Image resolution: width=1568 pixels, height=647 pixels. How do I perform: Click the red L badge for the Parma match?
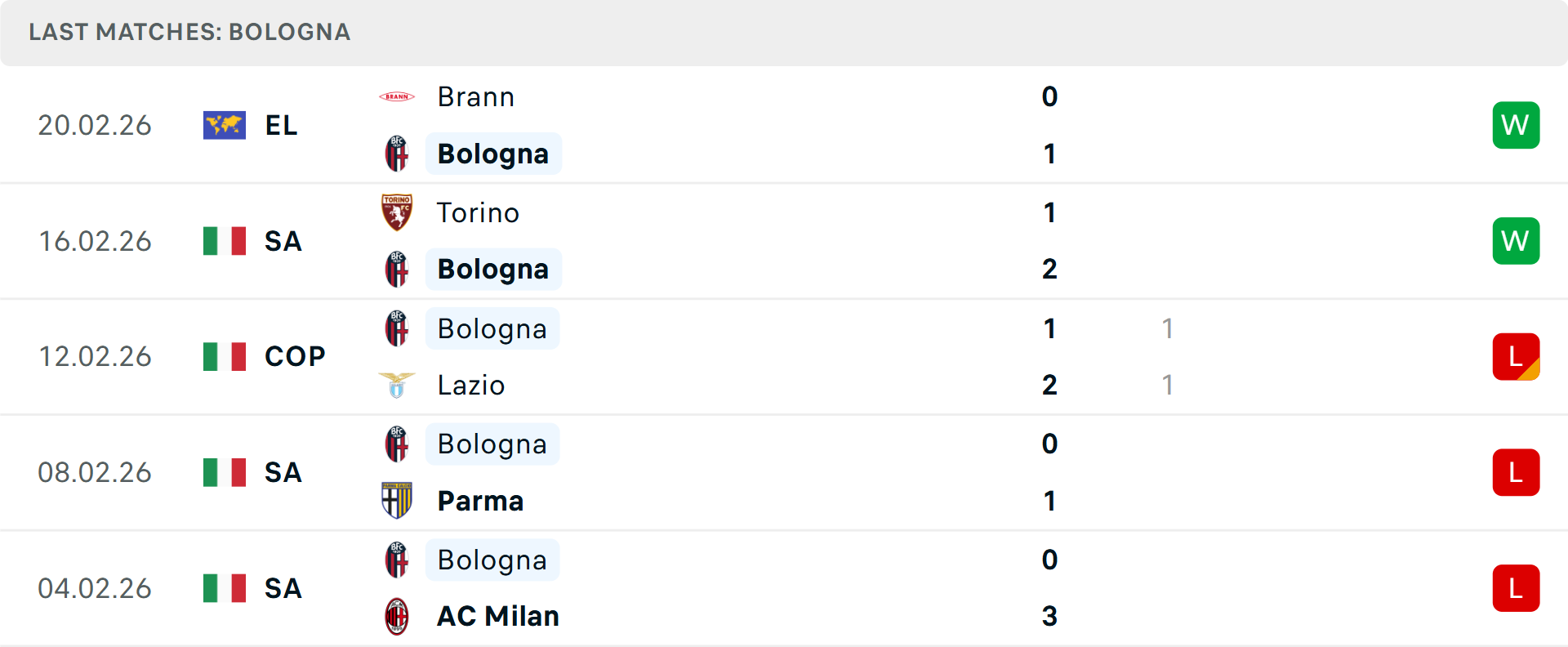pyautogui.click(x=1516, y=472)
